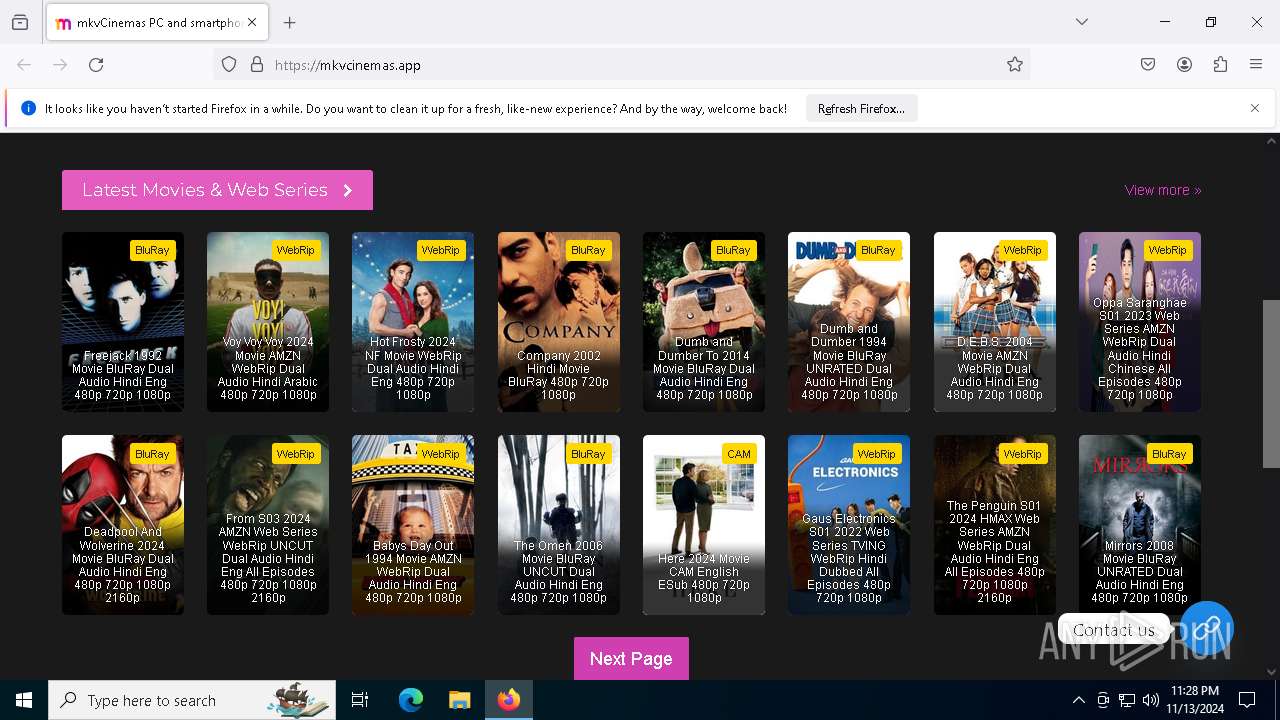Open the Firefox account icon

pyautogui.click(x=1184, y=65)
